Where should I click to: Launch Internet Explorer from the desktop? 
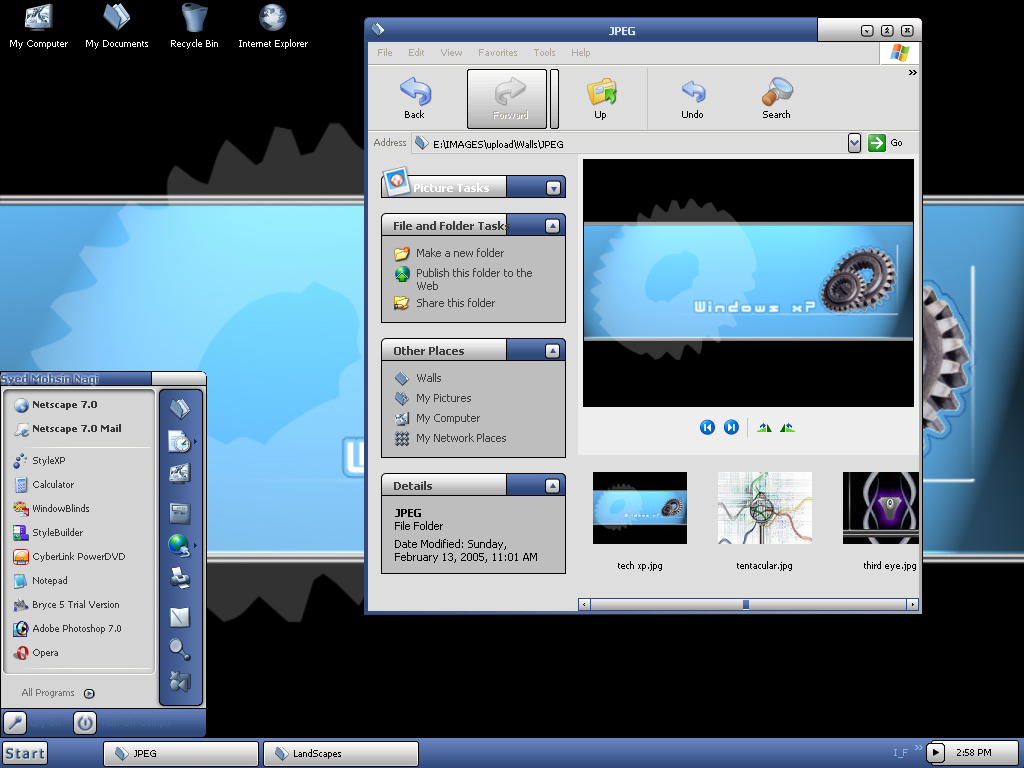(x=273, y=26)
